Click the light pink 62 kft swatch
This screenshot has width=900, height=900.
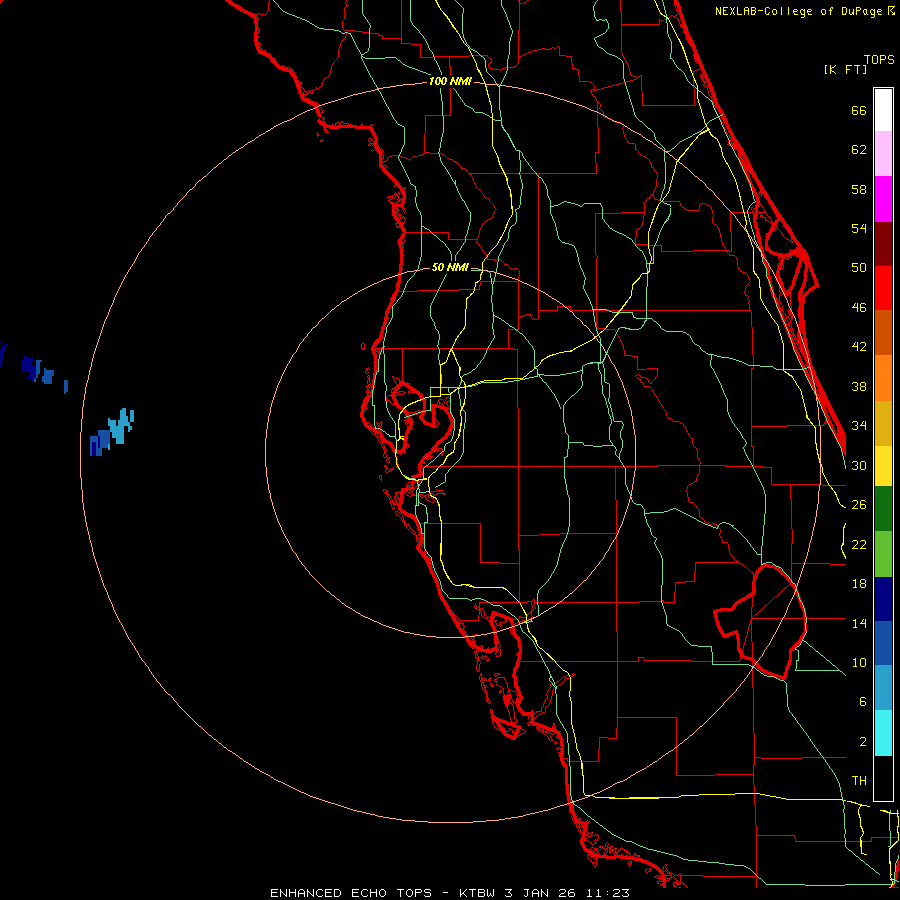click(883, 154)
